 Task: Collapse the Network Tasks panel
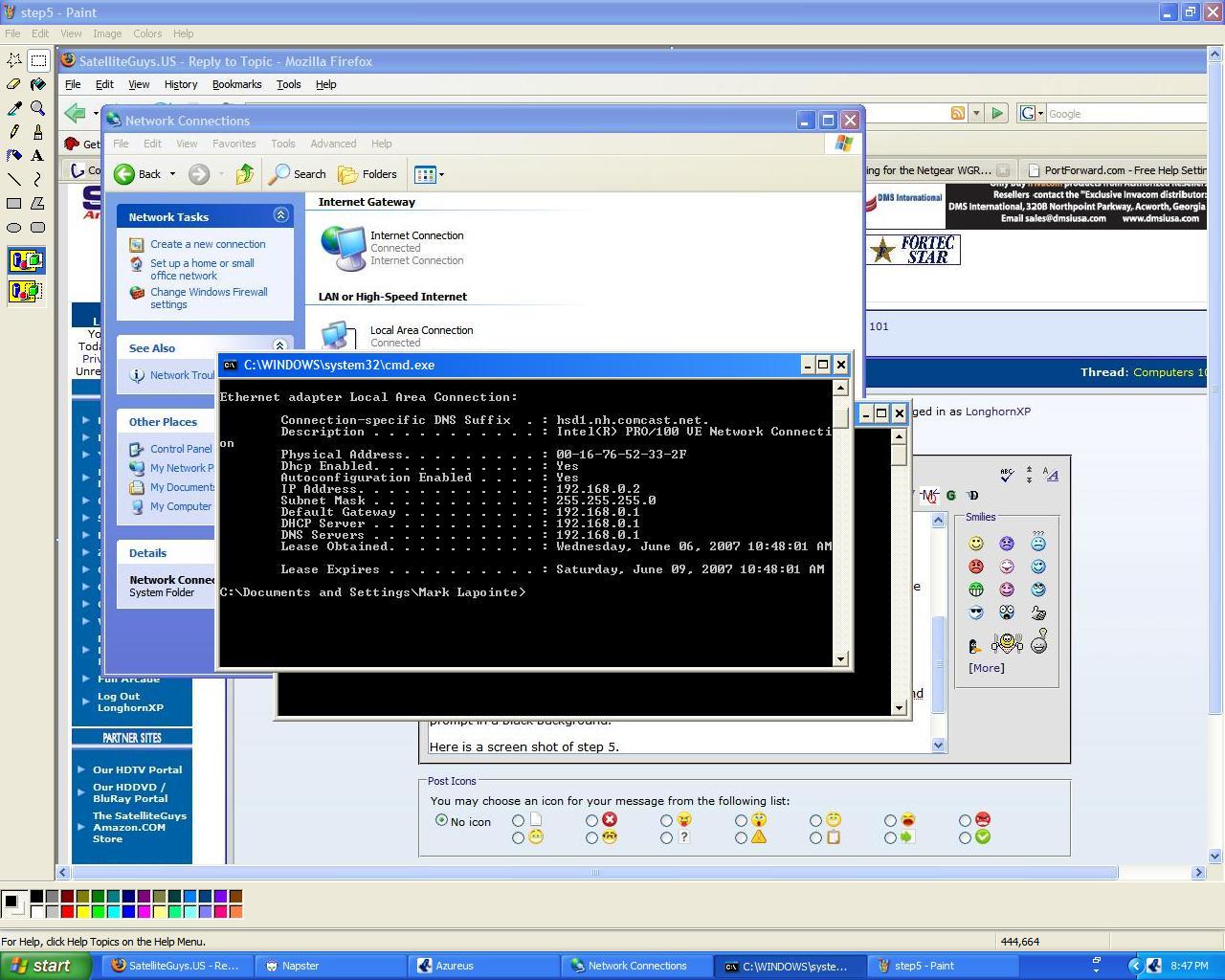click(x=280, y=215)
